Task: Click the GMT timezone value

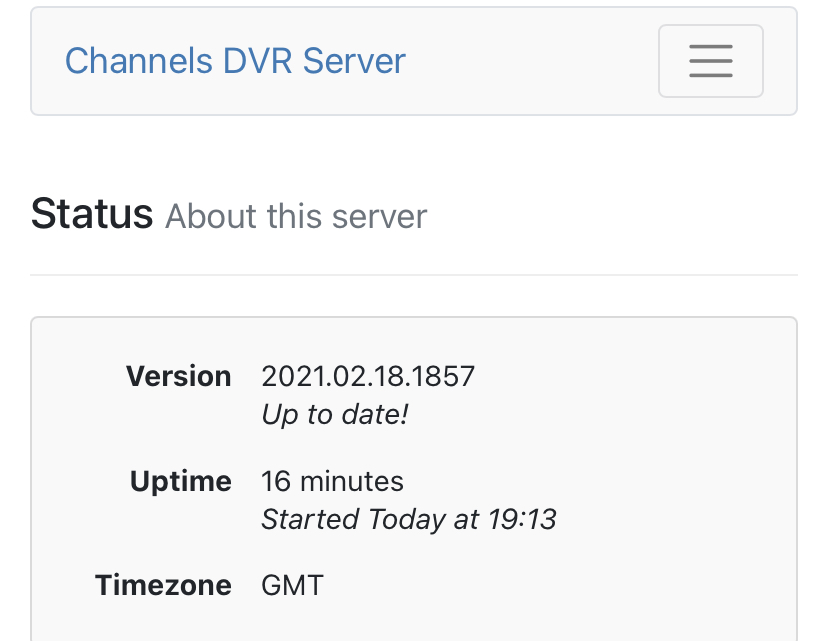Action: click(292, 585)
